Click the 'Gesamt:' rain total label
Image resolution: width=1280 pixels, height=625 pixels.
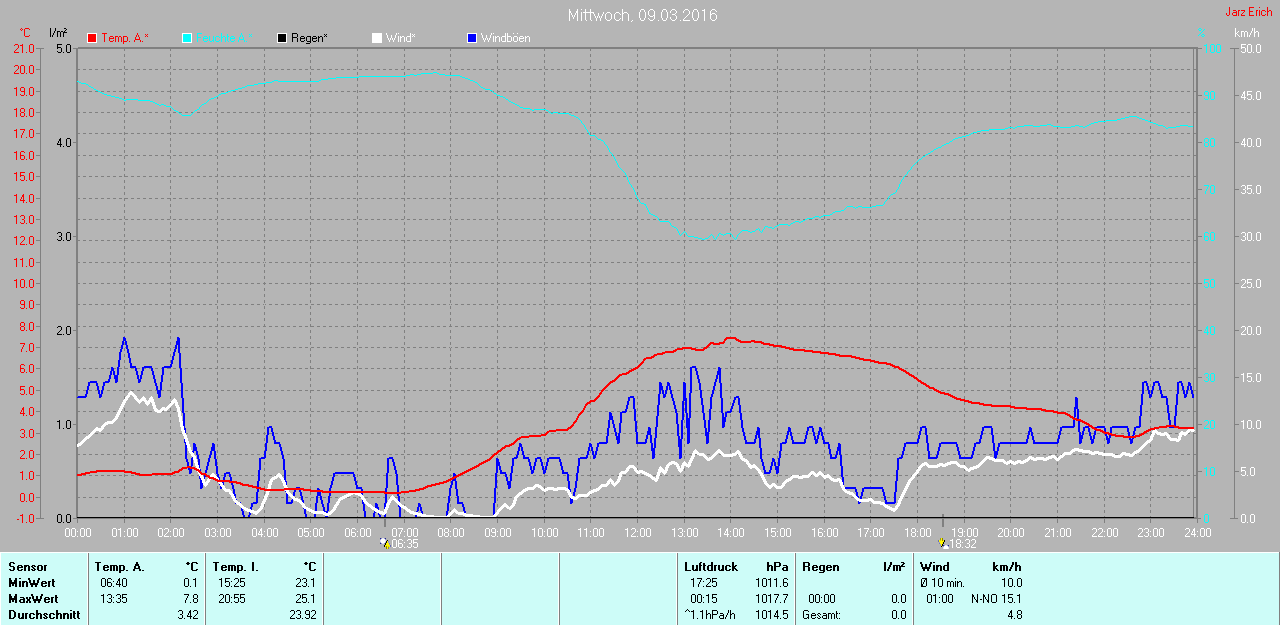tap(821, 615)
